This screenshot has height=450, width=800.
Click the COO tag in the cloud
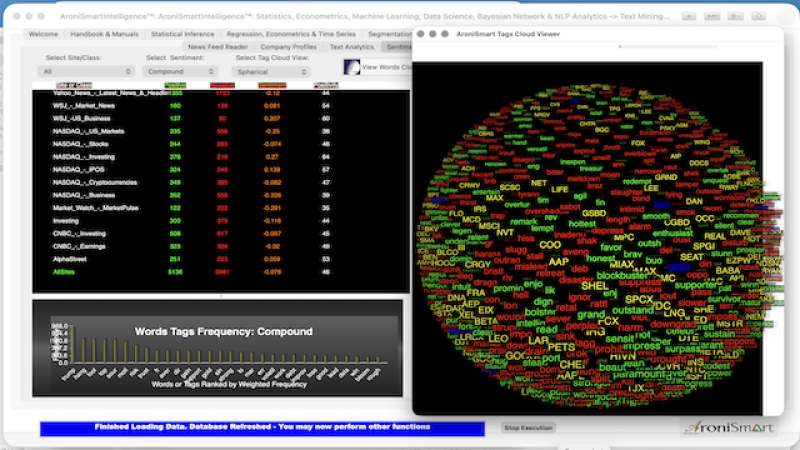pos(550,245)
